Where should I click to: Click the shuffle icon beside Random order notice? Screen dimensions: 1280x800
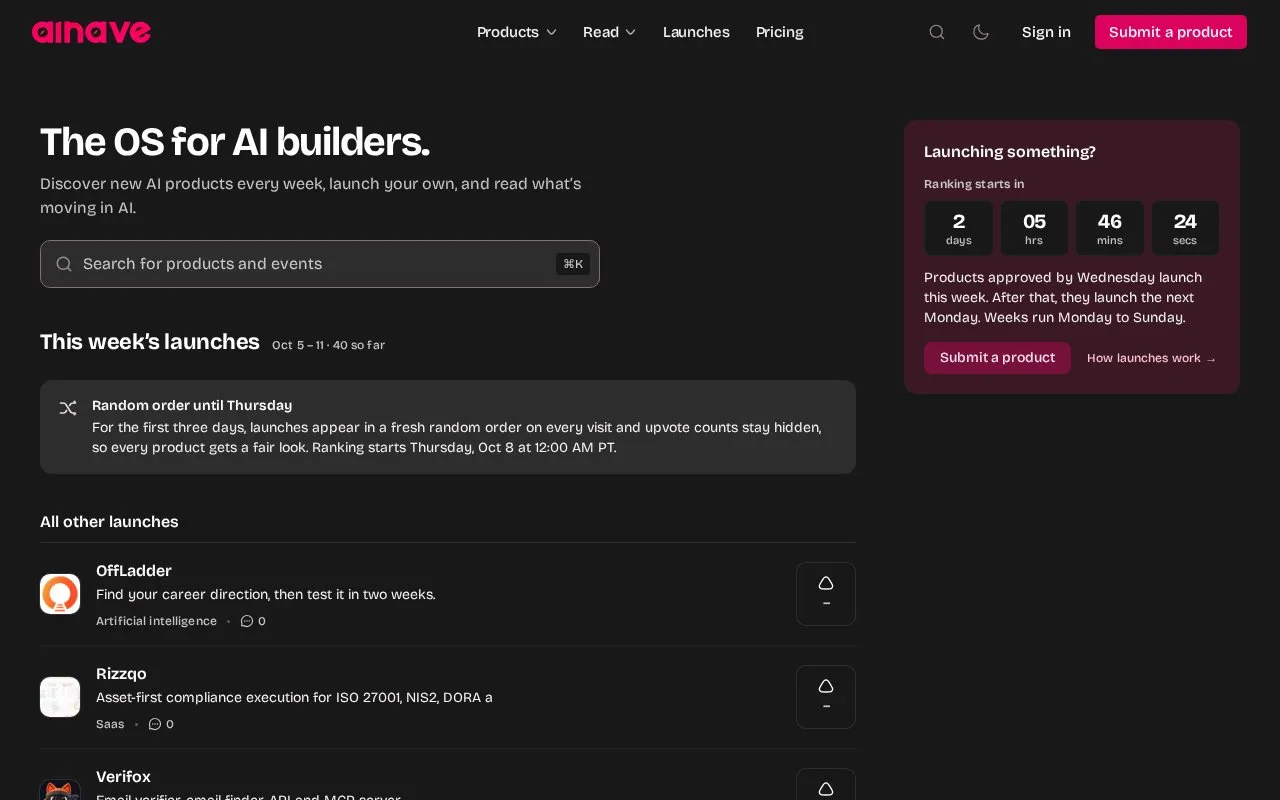click(x=68, y=408)
